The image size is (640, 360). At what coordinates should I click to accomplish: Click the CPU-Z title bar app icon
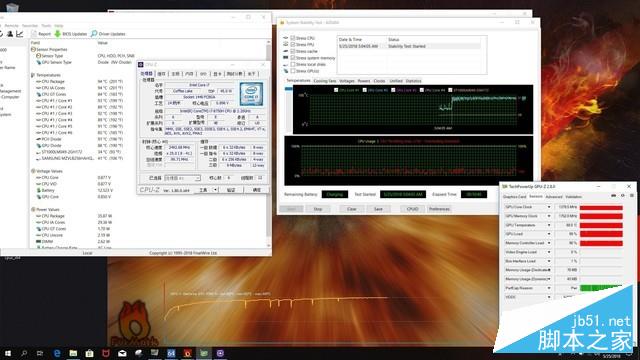pos(141,64)
